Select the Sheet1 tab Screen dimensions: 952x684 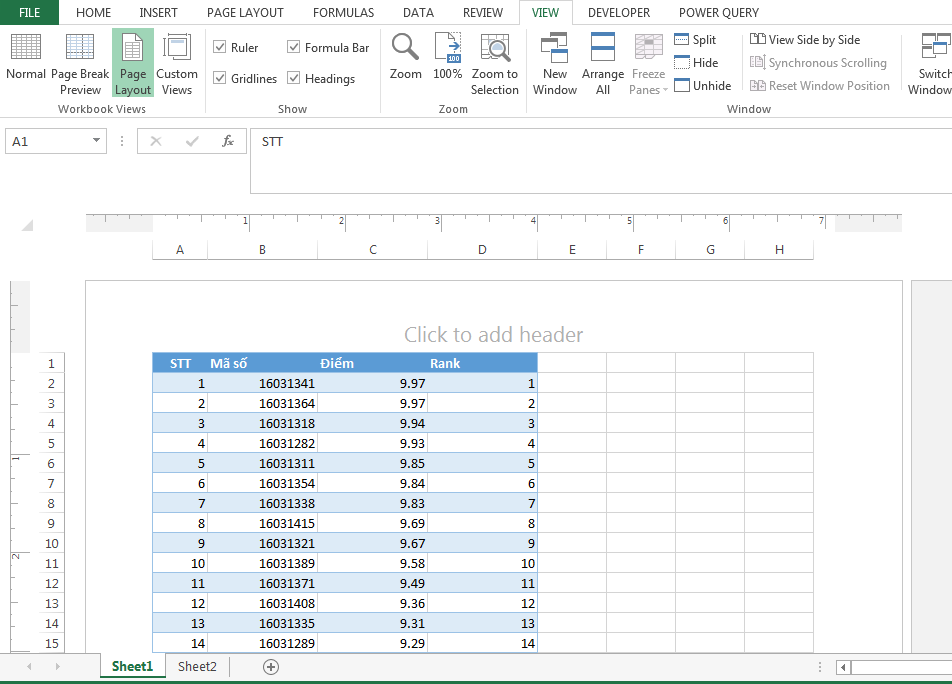point(132,666)
